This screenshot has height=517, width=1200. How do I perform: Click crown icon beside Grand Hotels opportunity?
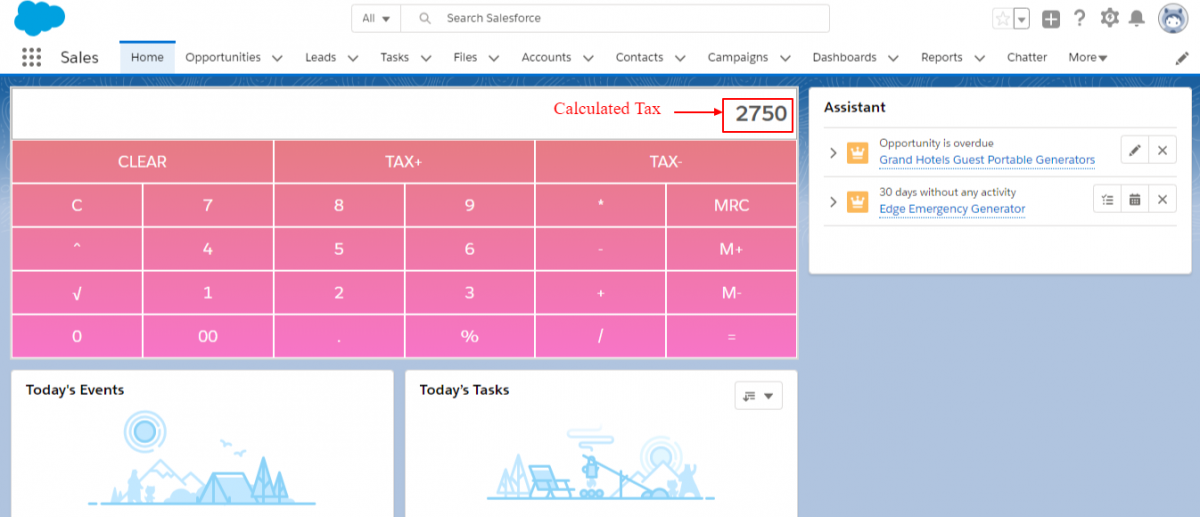[857, 152]
